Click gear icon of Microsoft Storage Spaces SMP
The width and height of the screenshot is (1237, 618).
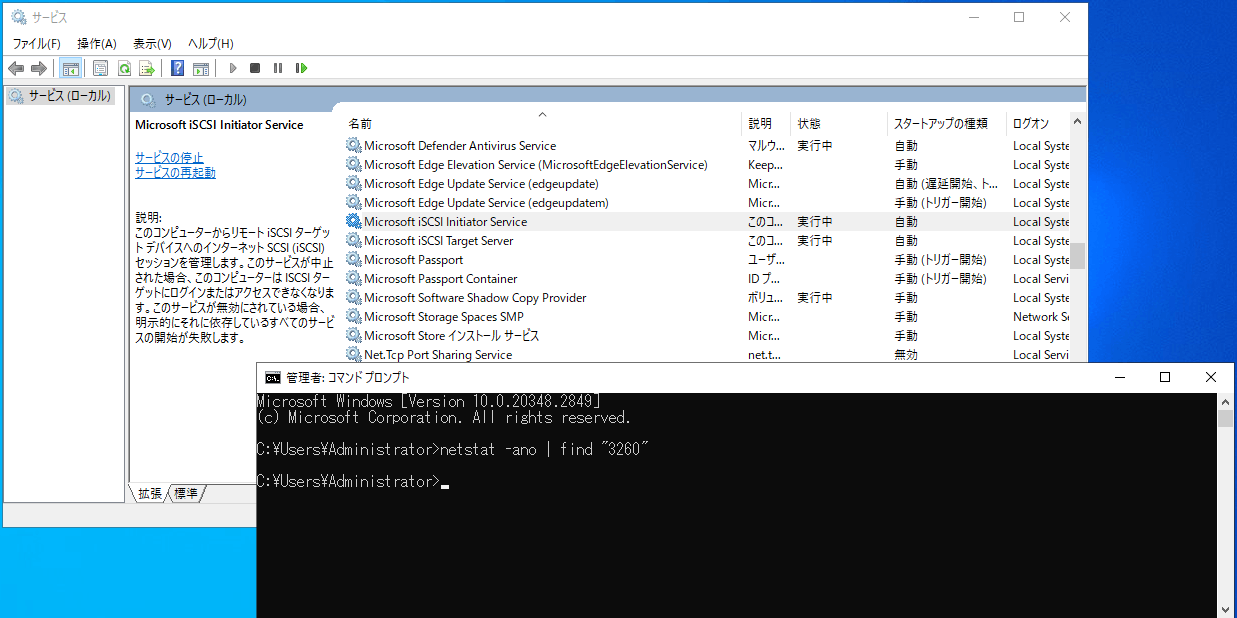(x=353, y=316)
